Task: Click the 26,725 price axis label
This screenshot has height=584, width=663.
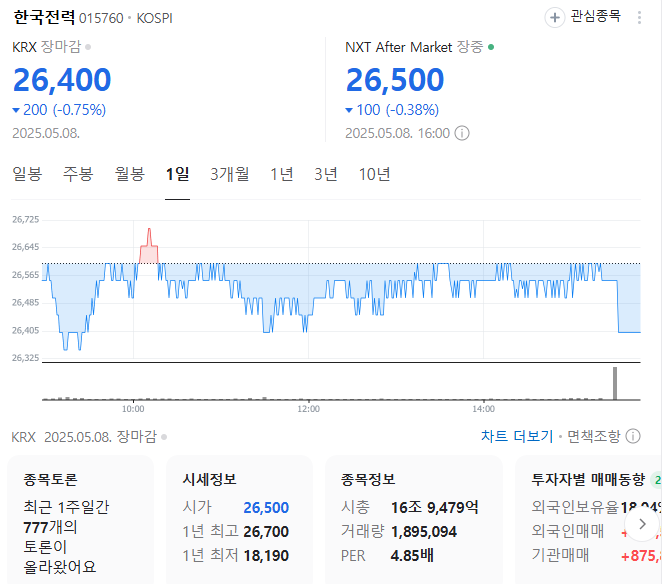Action: (25, 219)
